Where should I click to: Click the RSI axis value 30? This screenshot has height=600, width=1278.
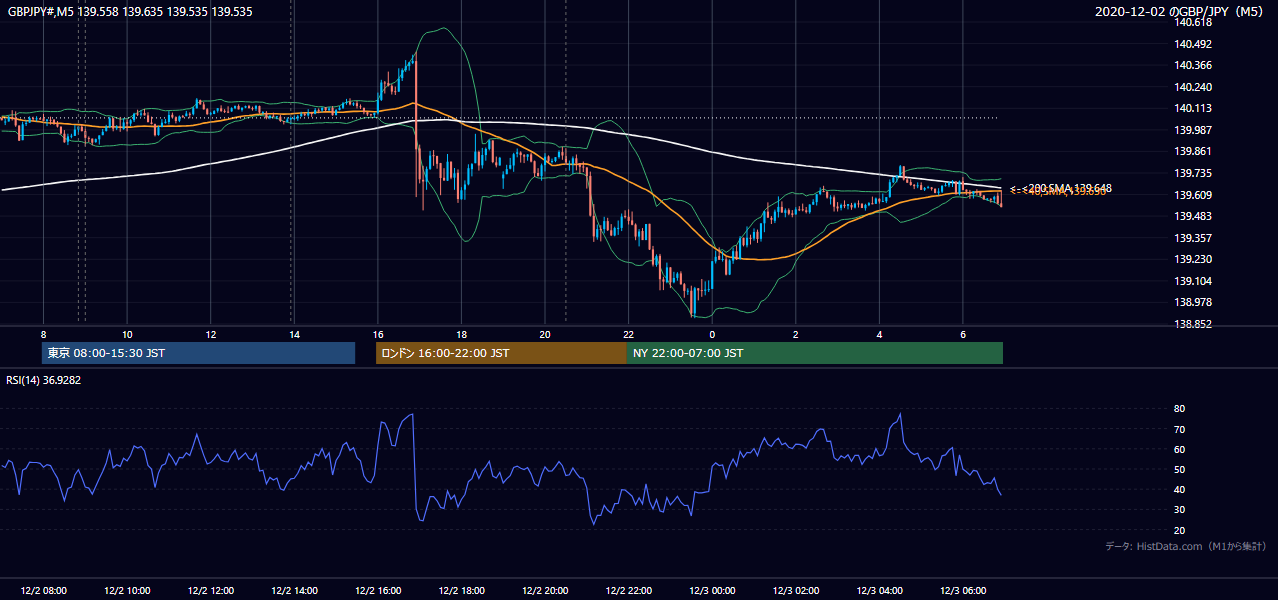1180,510
